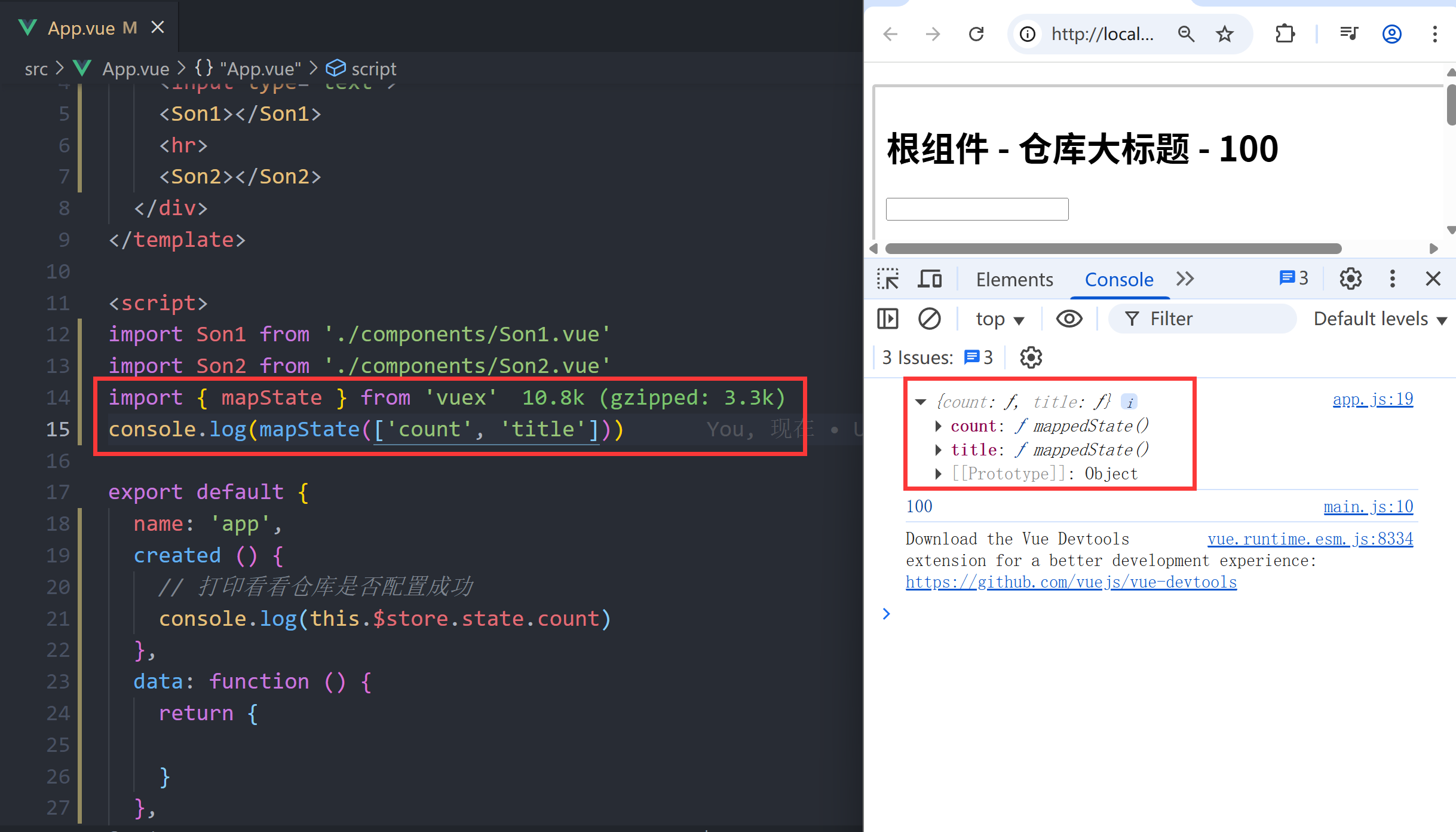This screenshot has width=1456, height=832.
Task: Open the Default levels dropdown
Action: pos(1380,319)
